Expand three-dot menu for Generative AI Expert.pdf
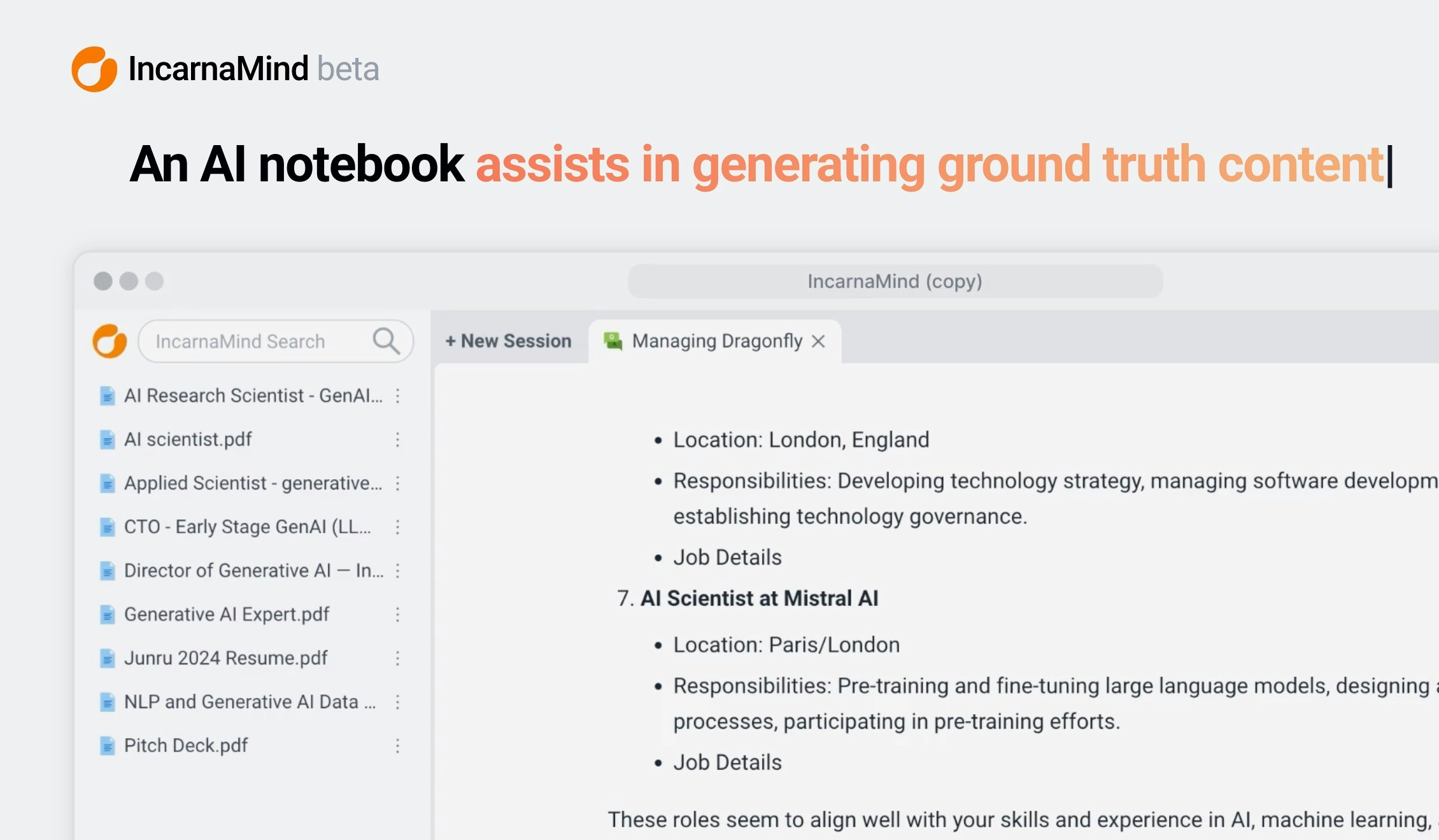 click(397, 615)
